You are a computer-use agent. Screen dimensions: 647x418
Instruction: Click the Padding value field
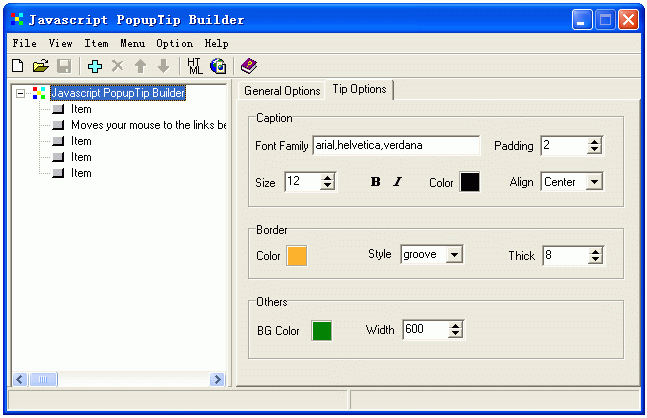(x=564, y=146)
